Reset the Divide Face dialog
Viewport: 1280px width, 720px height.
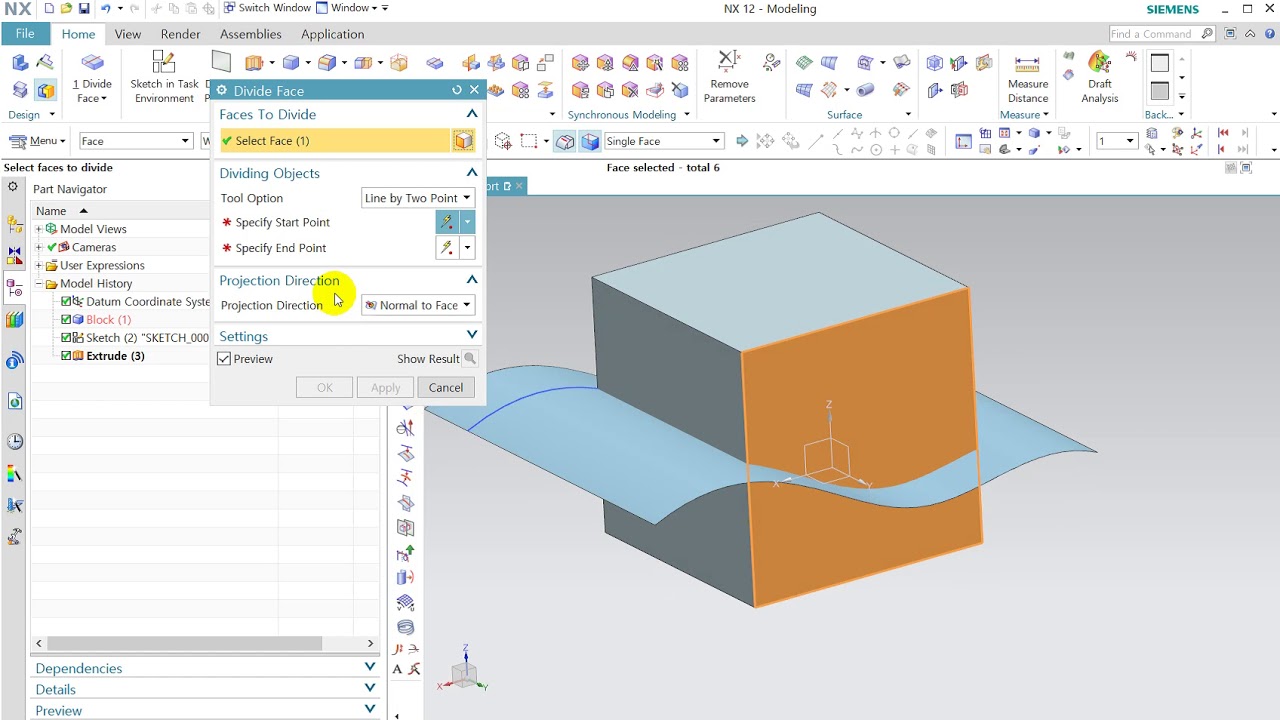pos(457,90)
